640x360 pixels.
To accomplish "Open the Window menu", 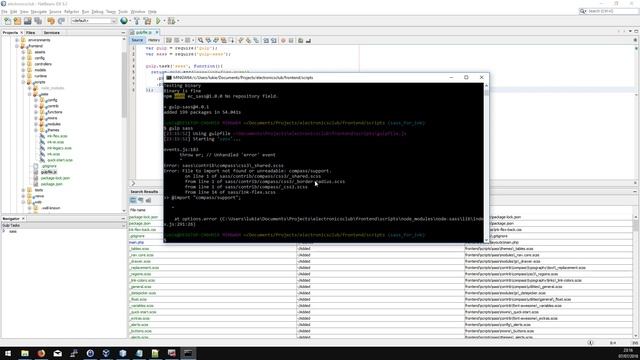I will 138,12.
